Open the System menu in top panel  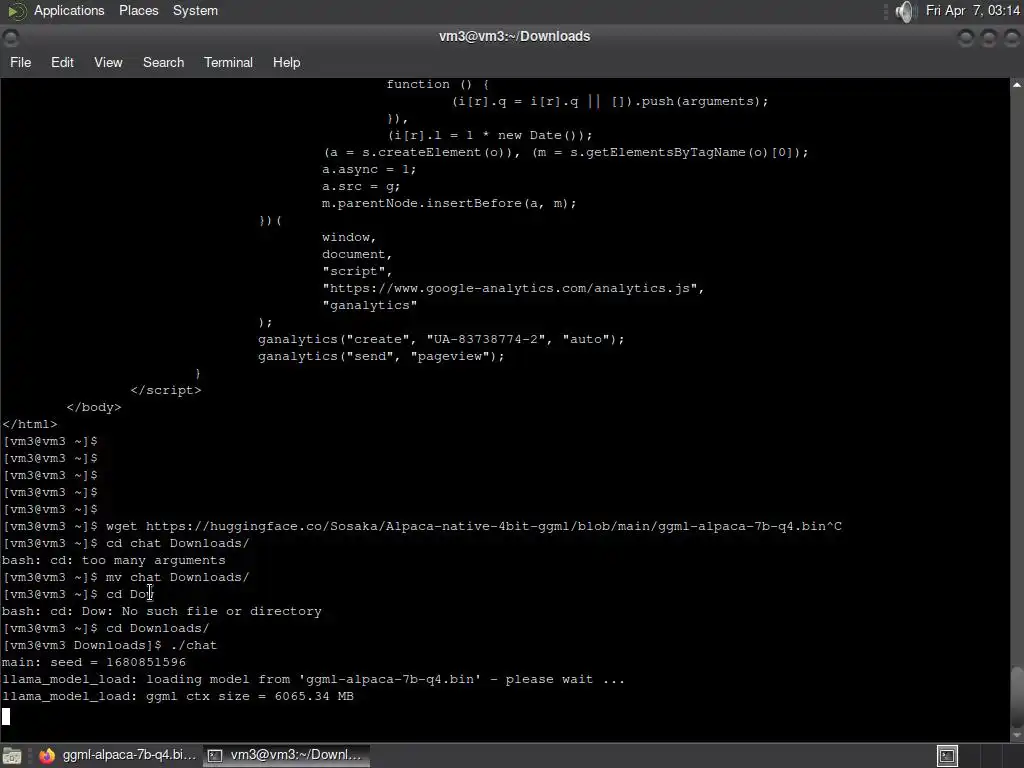point(195,10)
